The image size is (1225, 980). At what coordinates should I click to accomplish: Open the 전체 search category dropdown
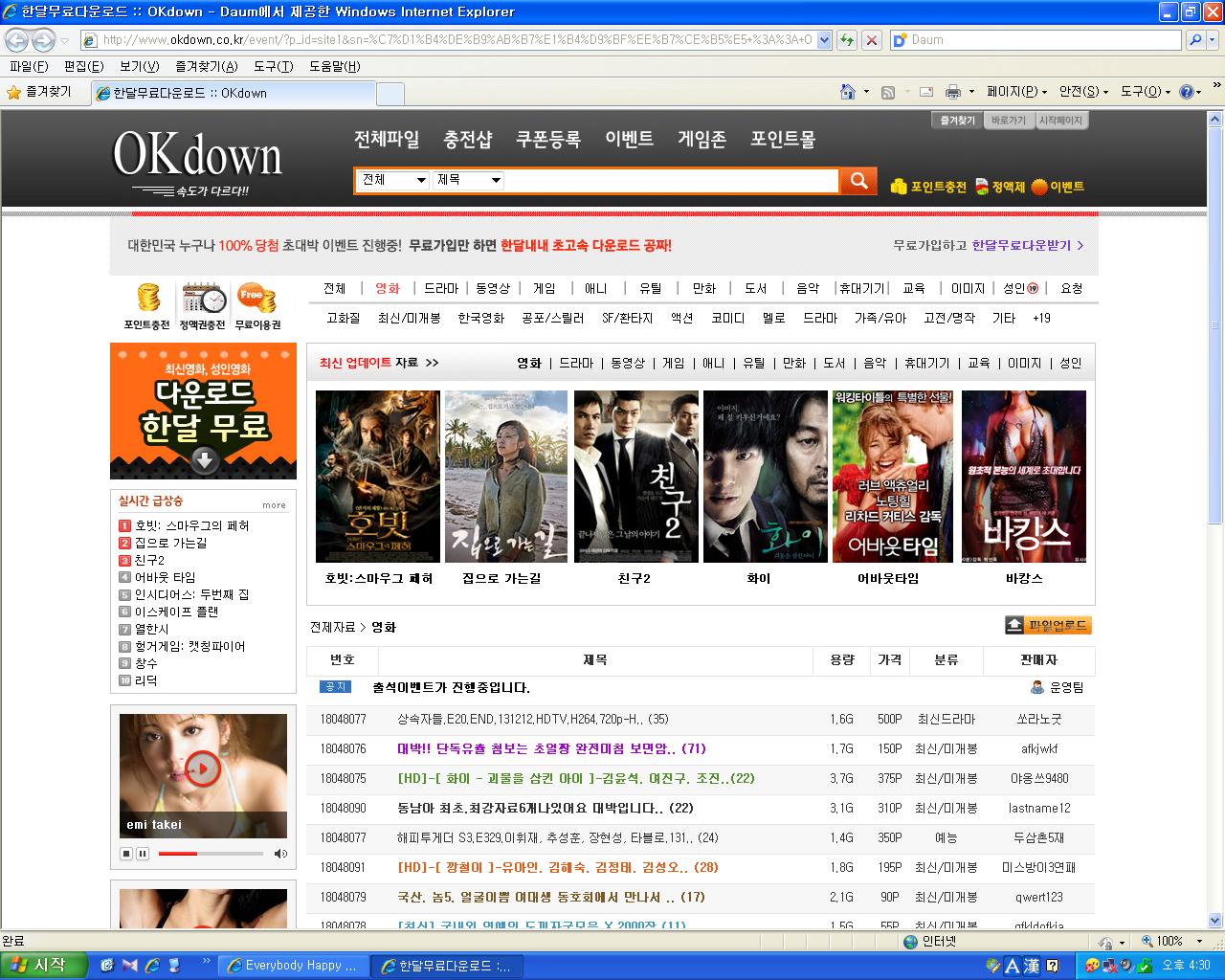(x=393, y=180)
